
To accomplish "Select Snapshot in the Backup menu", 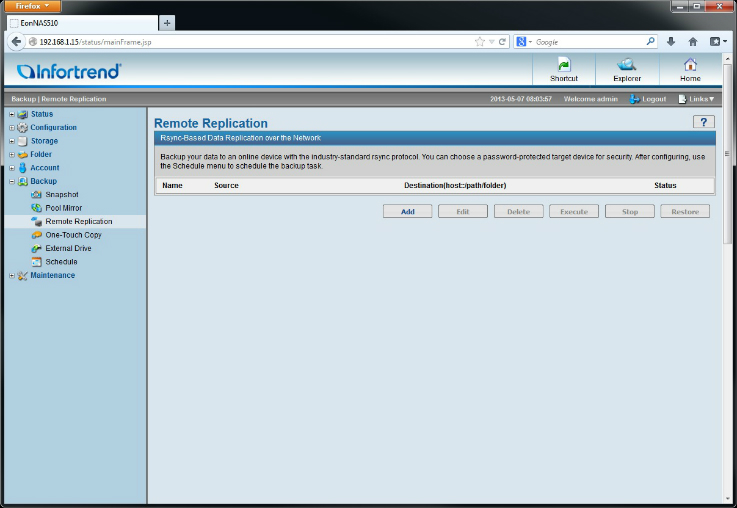I will [x=62, y=195].
